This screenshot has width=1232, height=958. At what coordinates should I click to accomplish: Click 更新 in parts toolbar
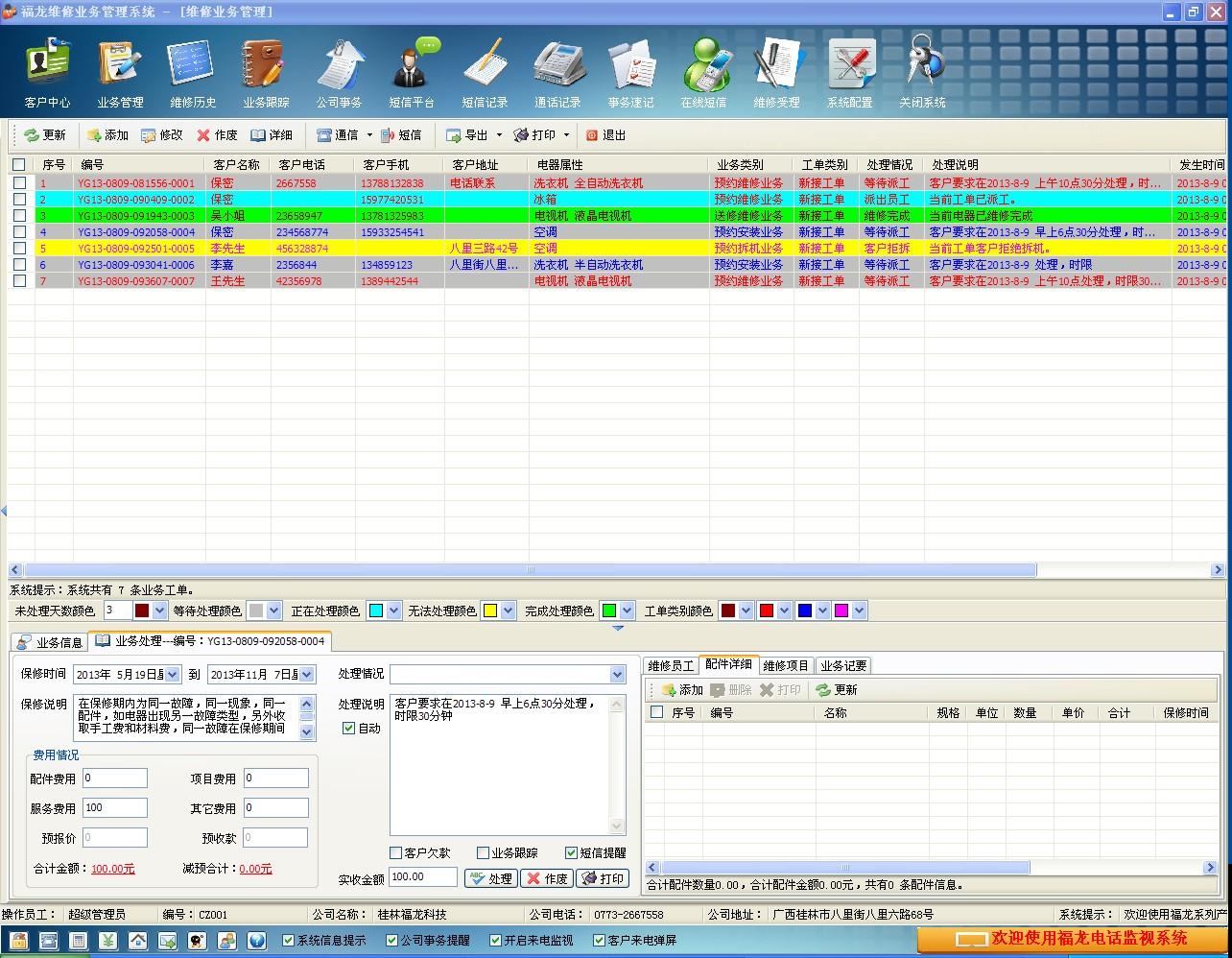point(836,690)
